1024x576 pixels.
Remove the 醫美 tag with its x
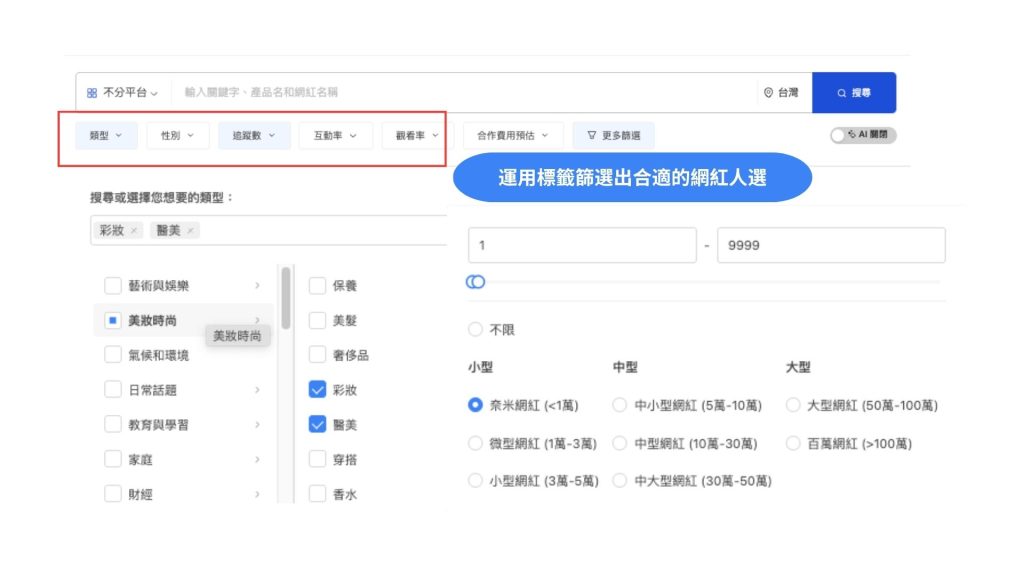190,231
